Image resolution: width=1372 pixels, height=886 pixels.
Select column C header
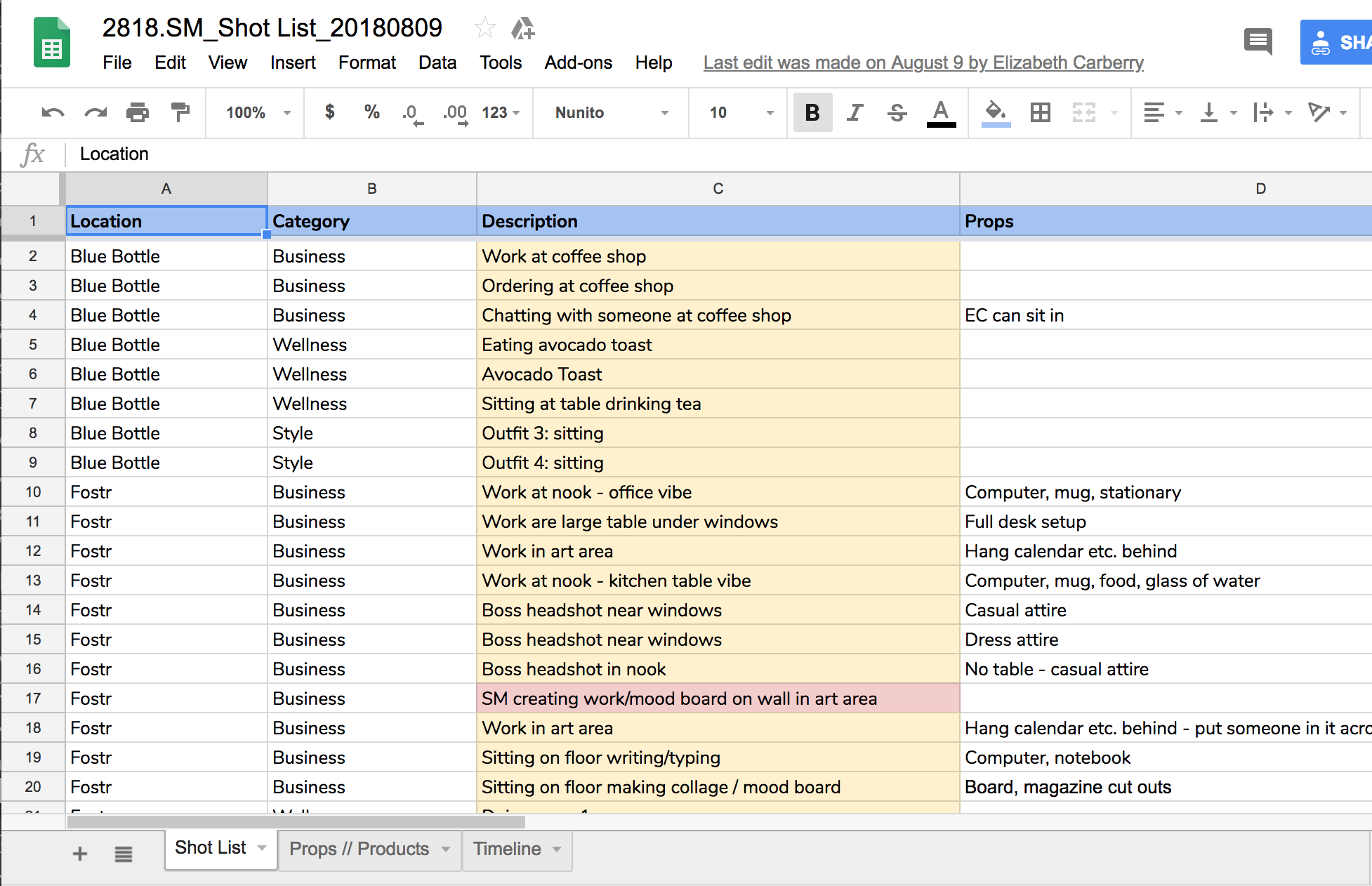tap(718, 189)
